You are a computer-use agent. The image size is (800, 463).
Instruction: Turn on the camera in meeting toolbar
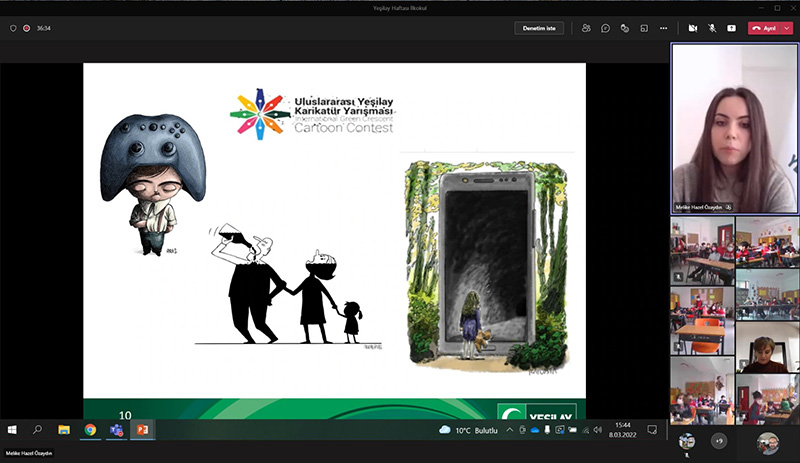point(692,28)
